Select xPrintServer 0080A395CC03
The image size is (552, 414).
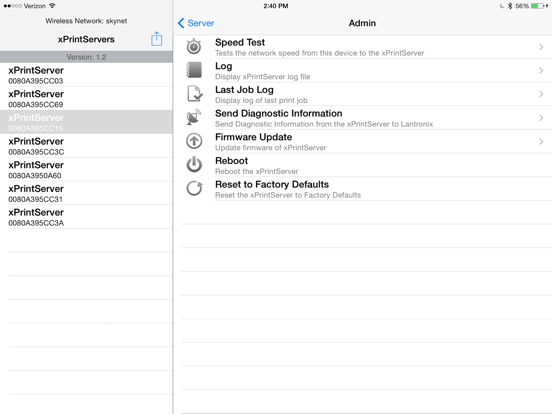pyautogui.click(x=86, y=75)
